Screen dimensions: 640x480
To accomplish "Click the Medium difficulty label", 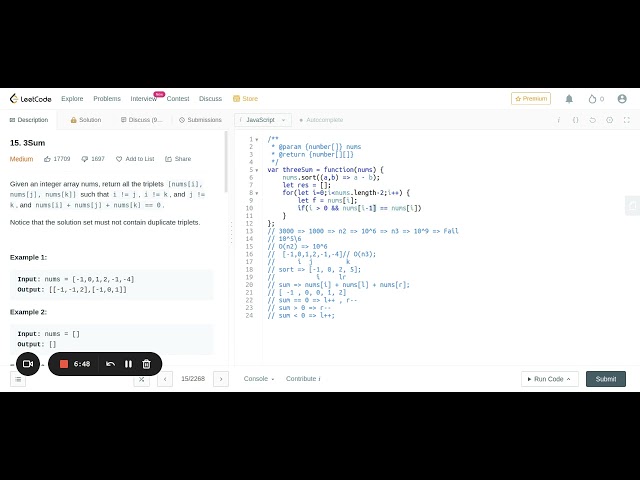I will coord(21,159).
